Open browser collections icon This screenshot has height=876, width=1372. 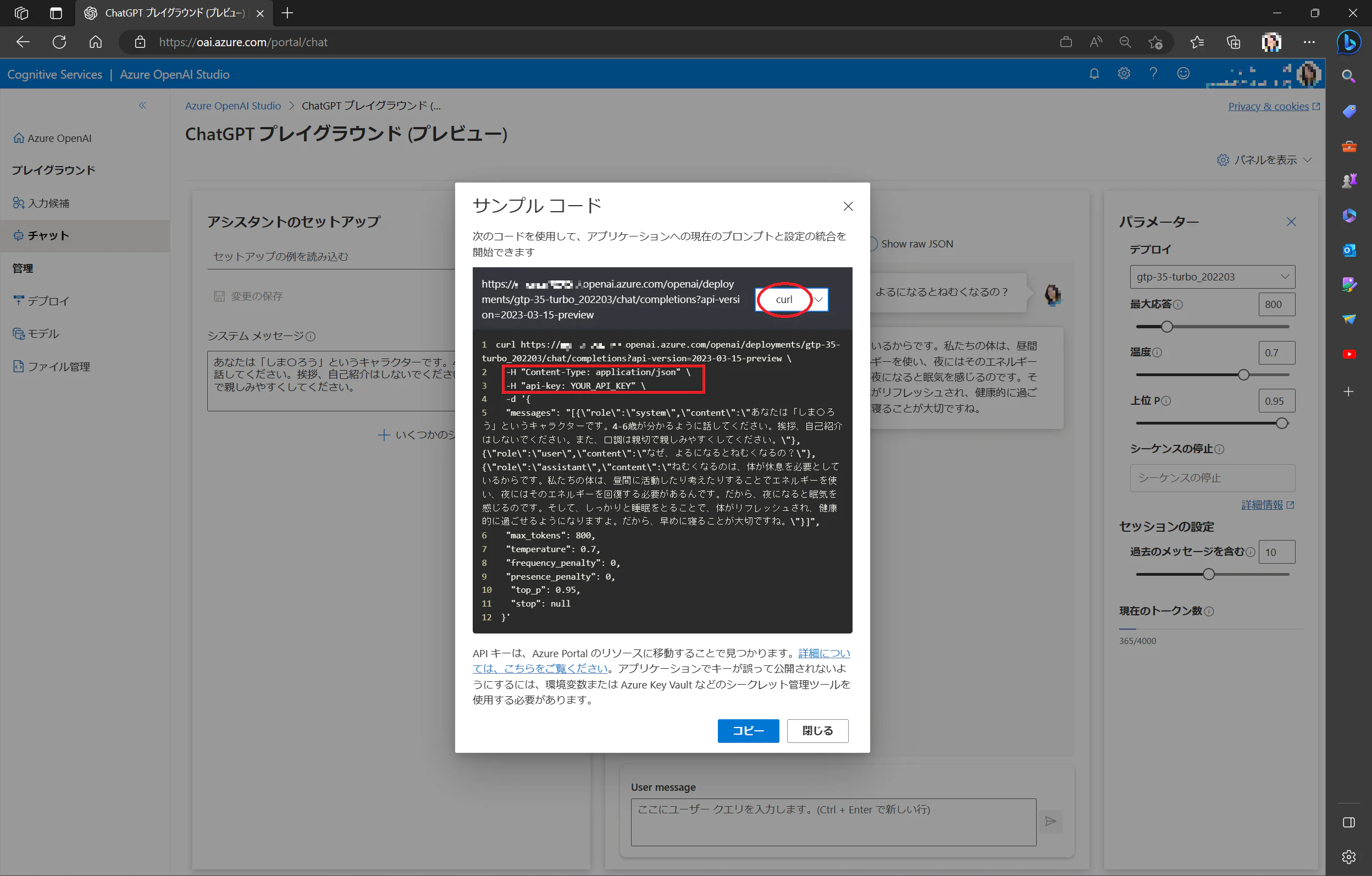click(x=1233, y=42)
